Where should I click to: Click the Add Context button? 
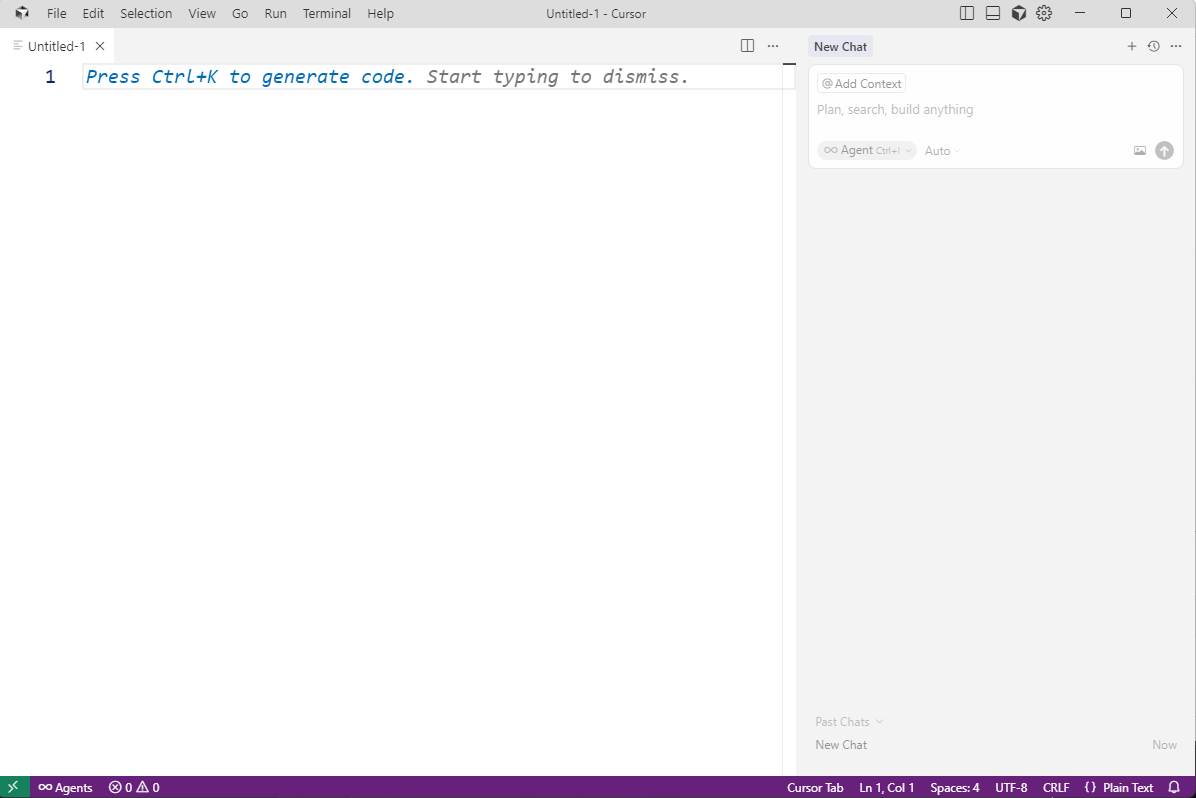(861, 83)
